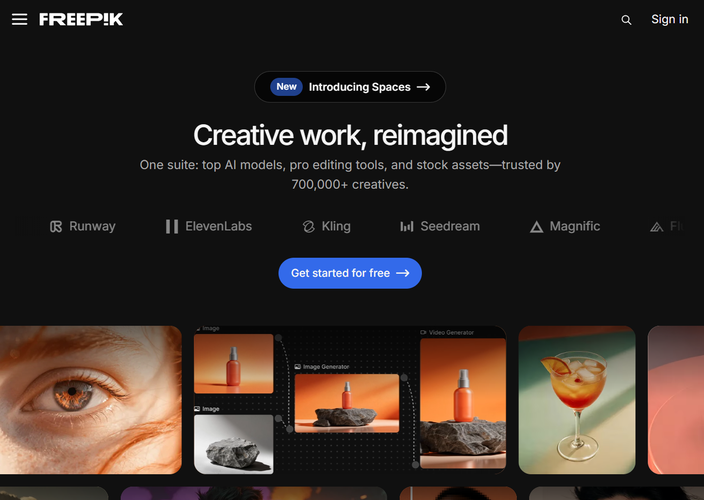Viewport: 704px width, 500px height.
Task: Click the Runway label text
Action: click(x=92, y=226)
